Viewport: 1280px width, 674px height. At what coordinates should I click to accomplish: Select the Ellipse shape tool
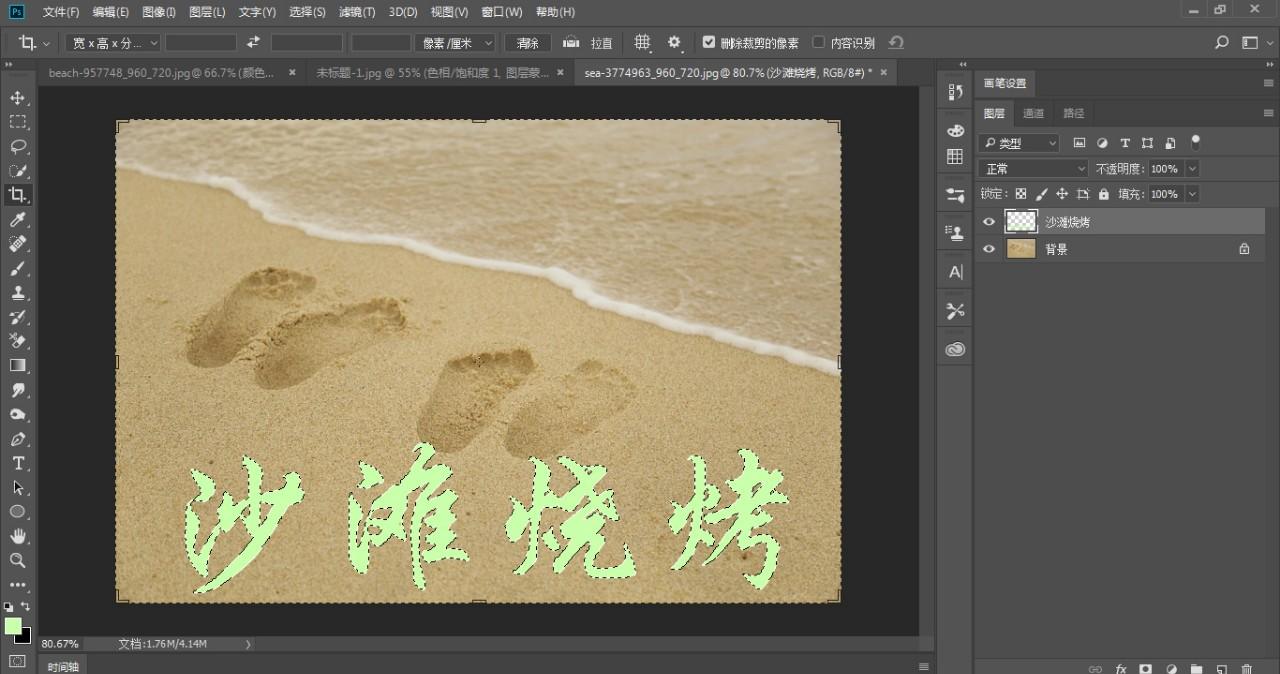point(18,512)
